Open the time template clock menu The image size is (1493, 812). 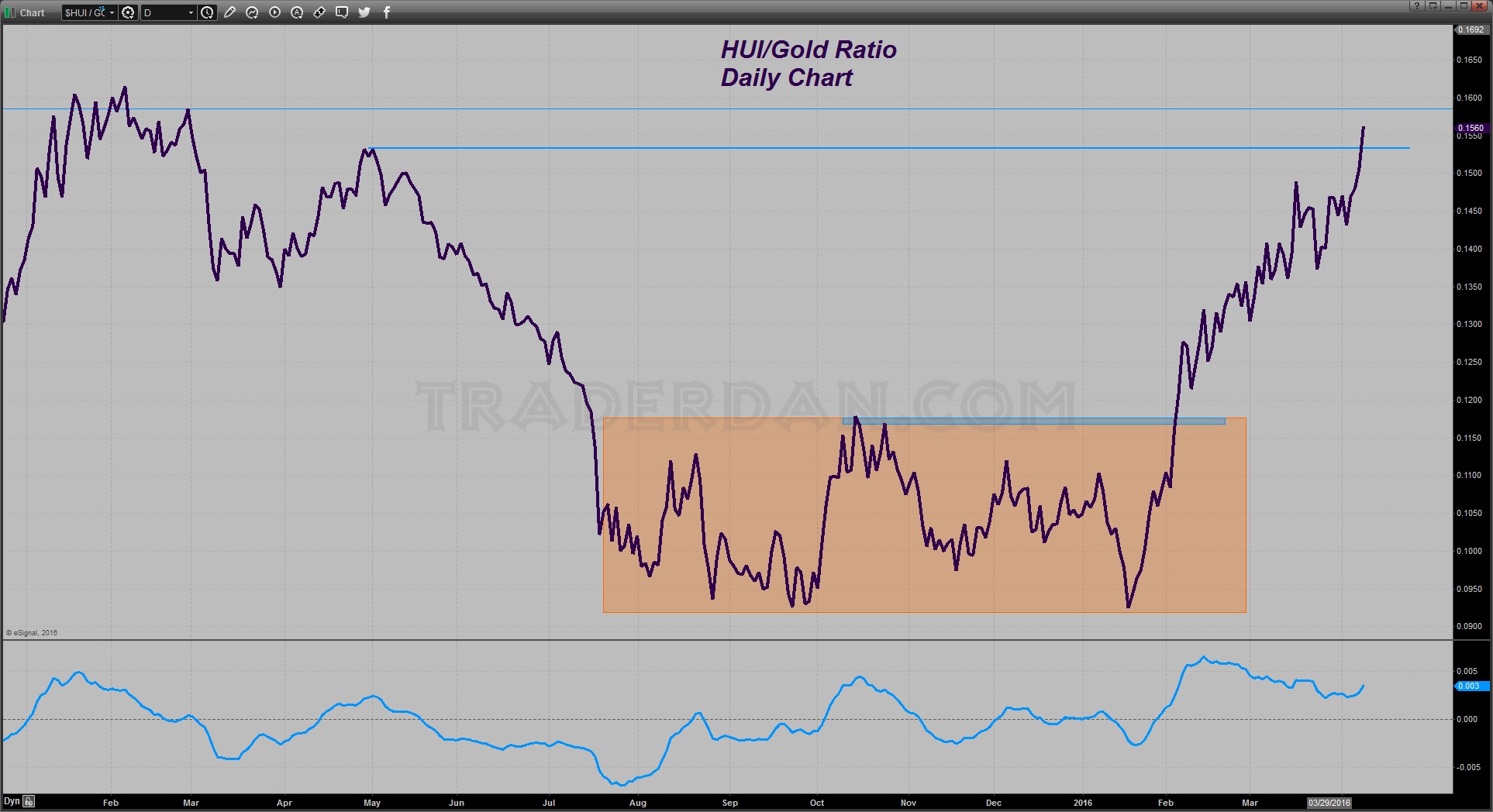tap(207, 12)
